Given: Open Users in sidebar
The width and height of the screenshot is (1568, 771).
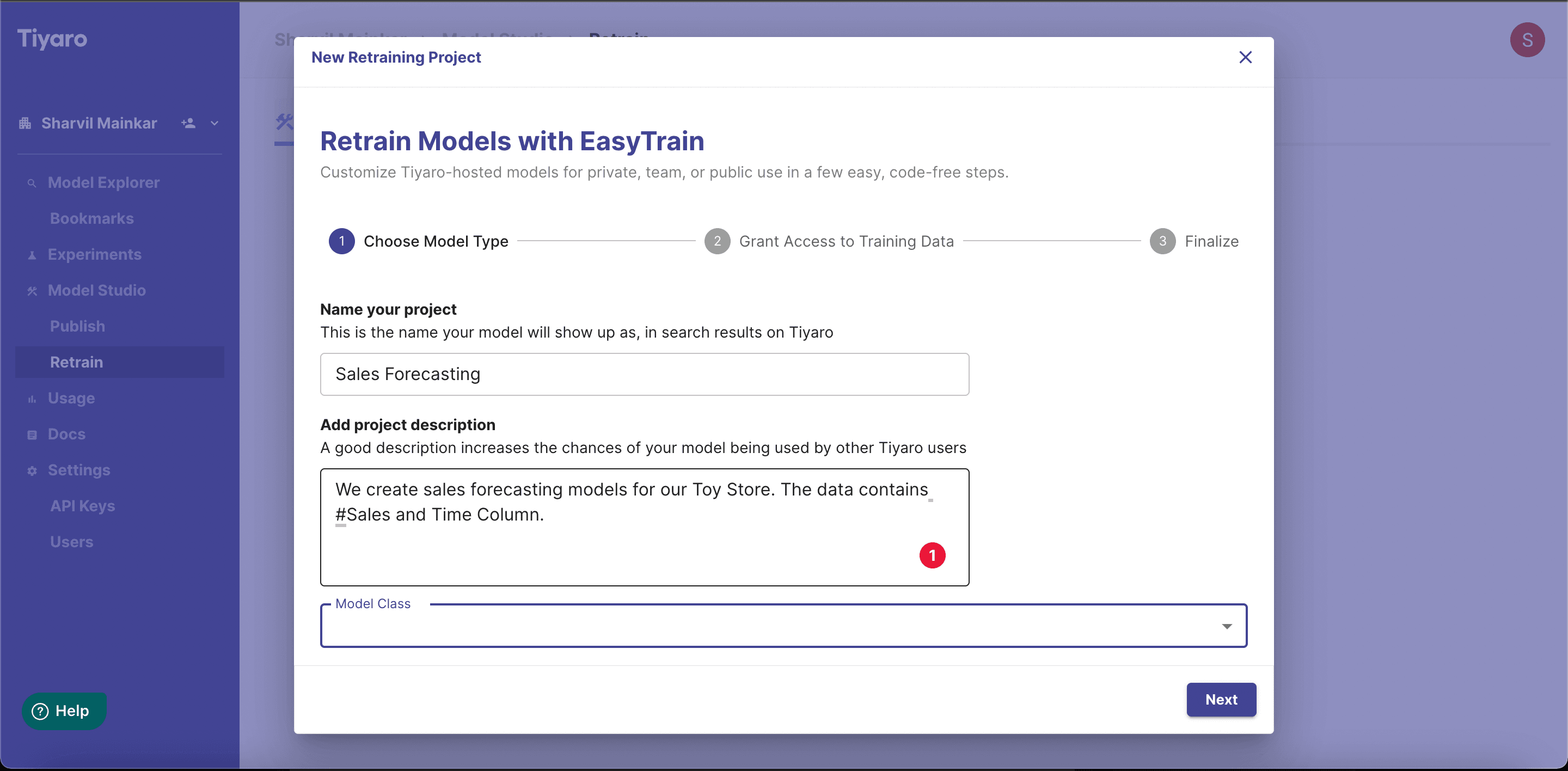Looking at the screenshot, I should click(x=71, y=542).
